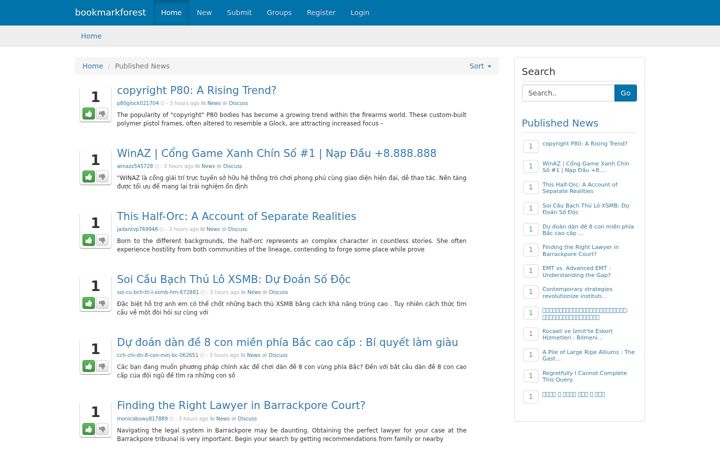Click vote count box beside sidebar 'EMT vs. Advanced EMT'

coord(530,271)
